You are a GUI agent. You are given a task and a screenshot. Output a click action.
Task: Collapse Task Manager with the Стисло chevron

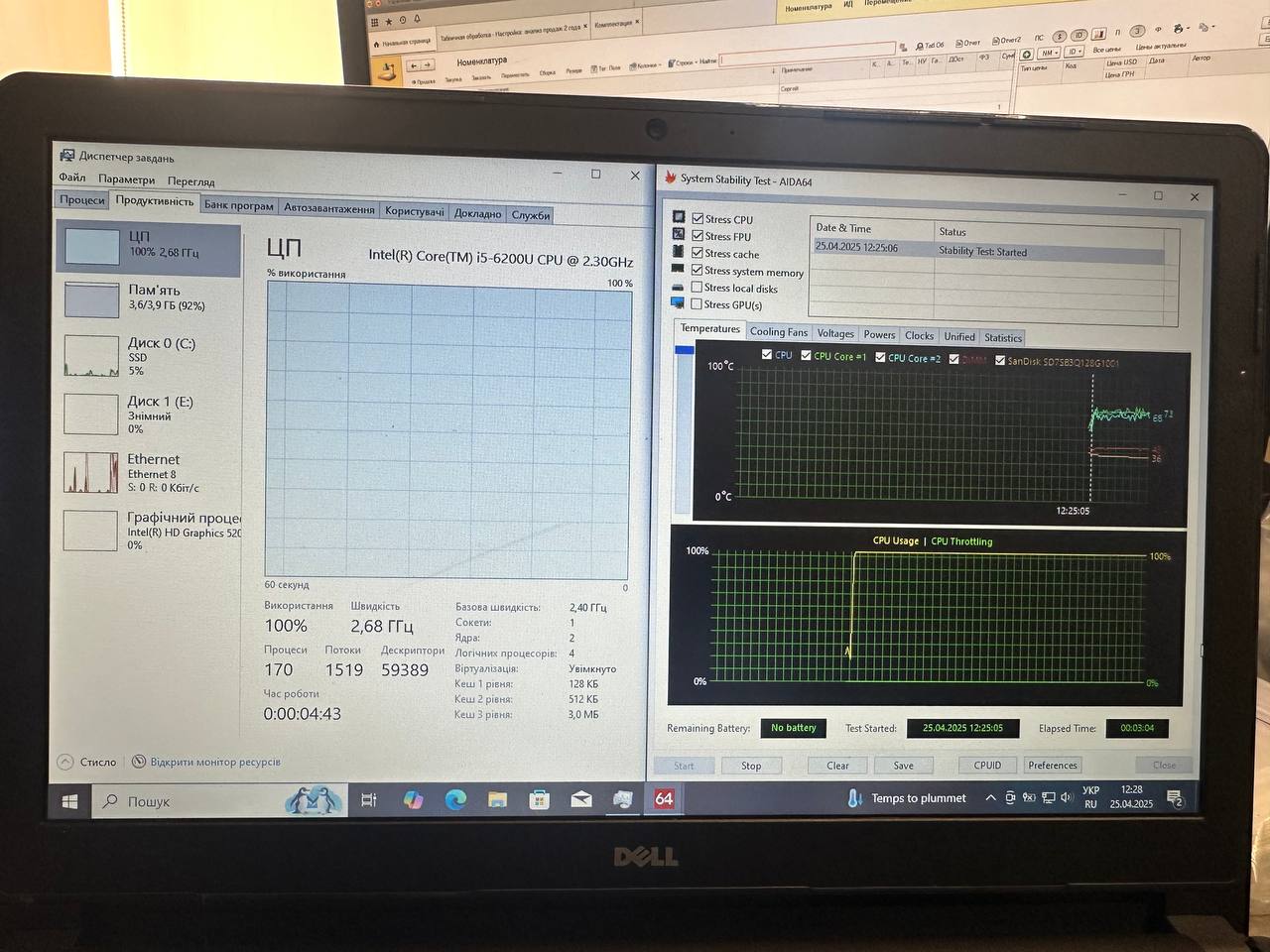[65, 762]
